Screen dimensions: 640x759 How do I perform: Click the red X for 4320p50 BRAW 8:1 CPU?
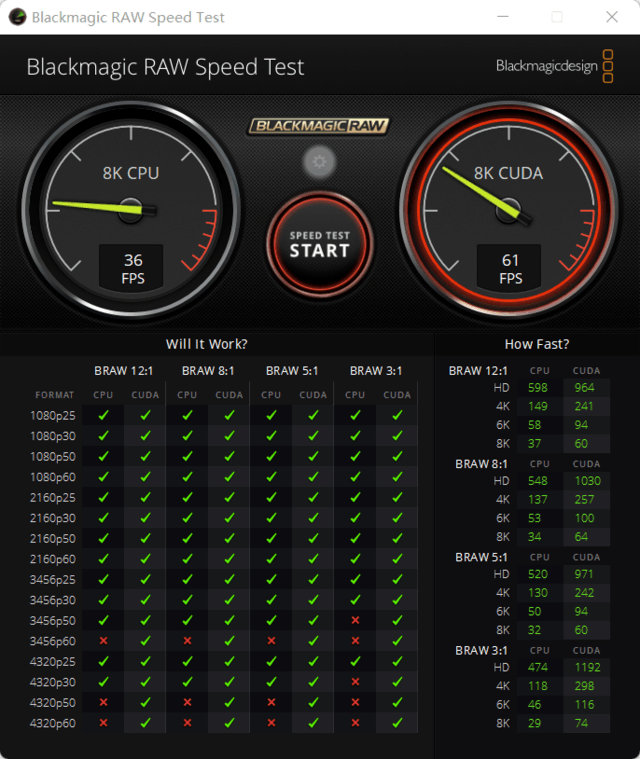(187, 702)
